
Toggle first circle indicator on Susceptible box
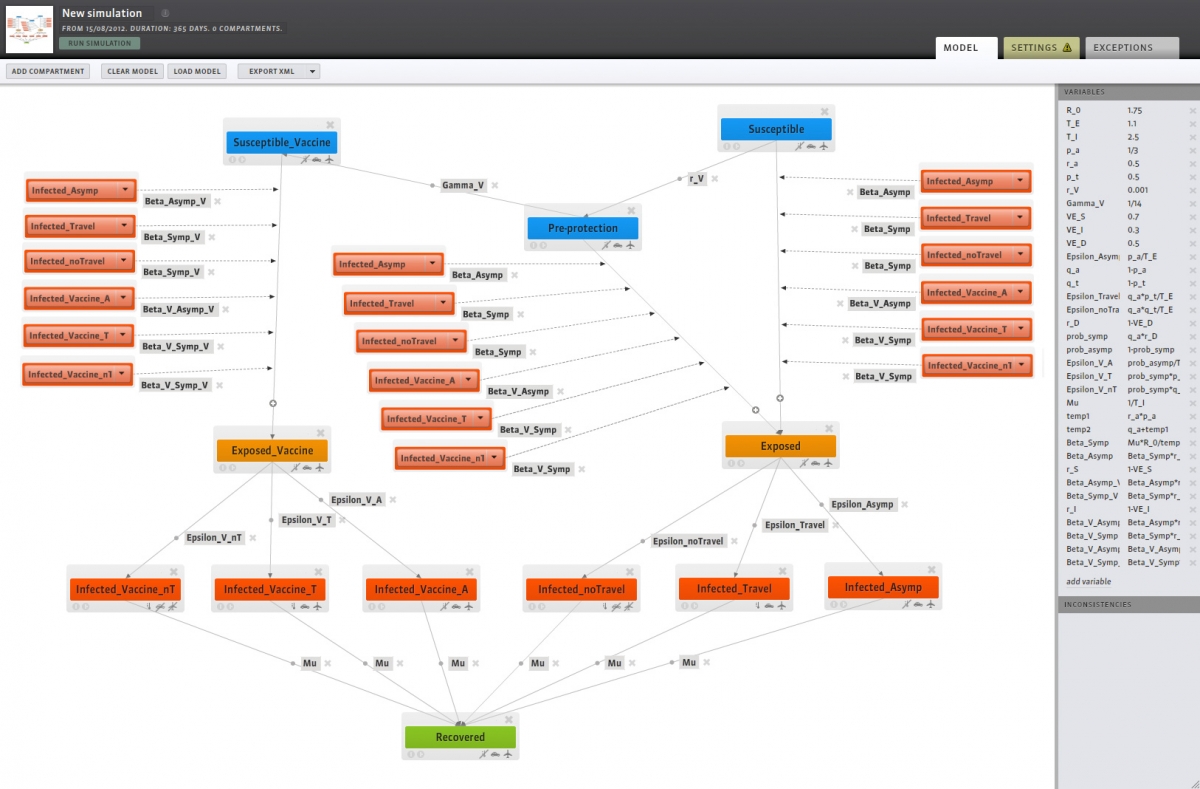725,146
